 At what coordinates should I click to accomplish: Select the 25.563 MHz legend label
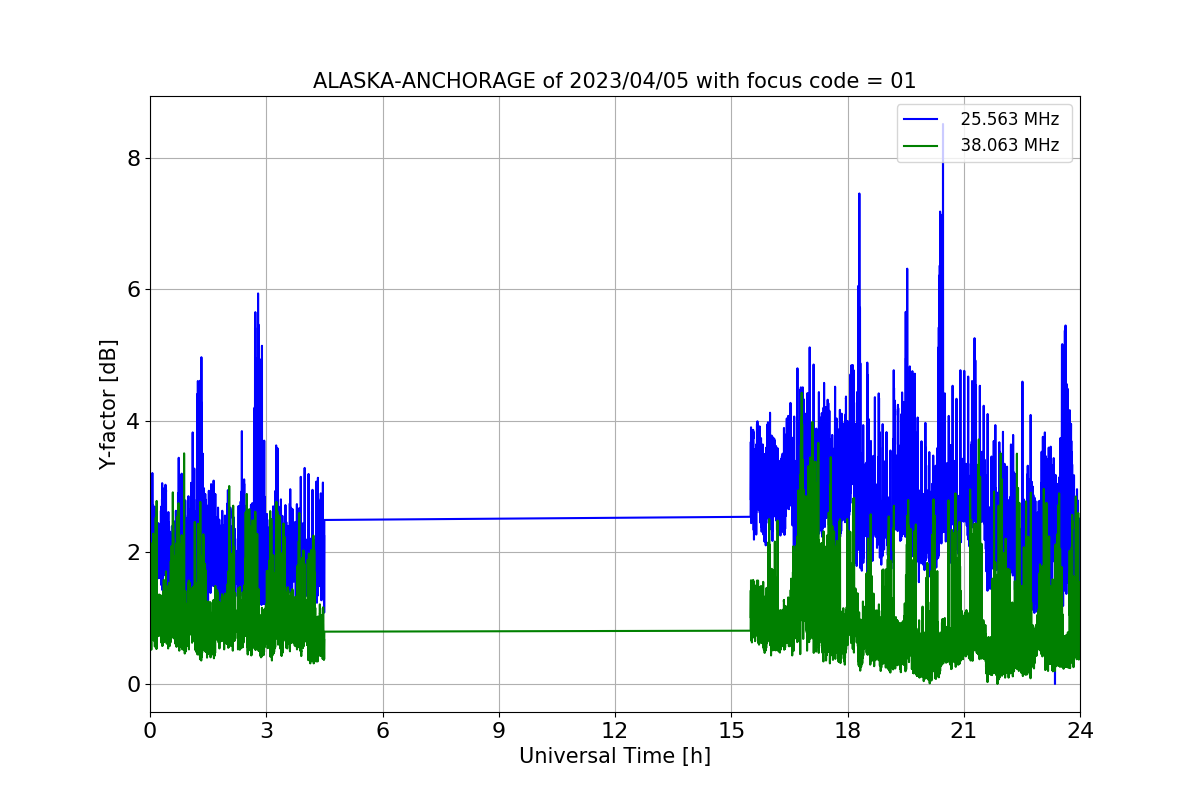click(x=1010, y=119)
